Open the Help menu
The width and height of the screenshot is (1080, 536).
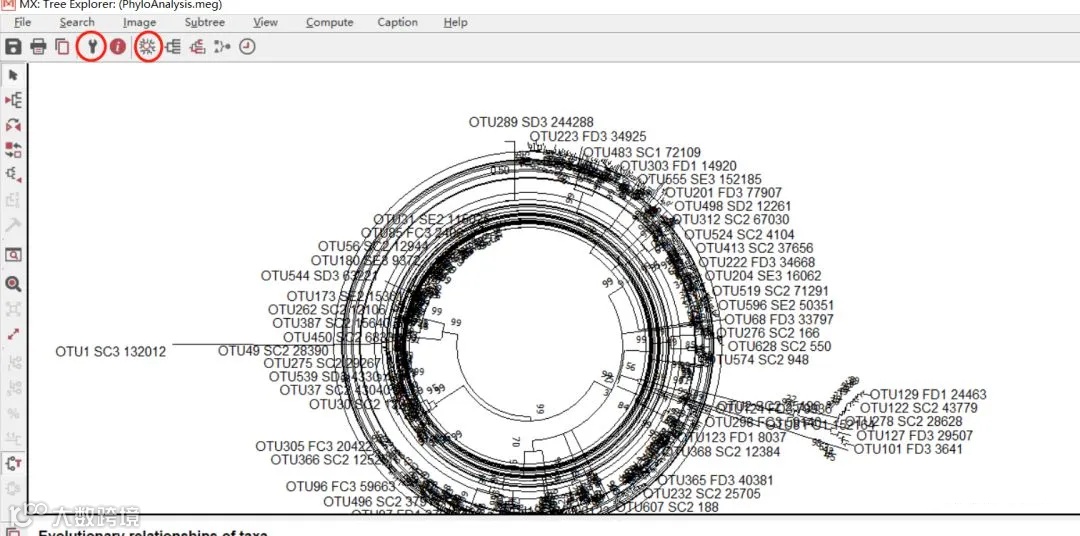[x=456, y=22]
